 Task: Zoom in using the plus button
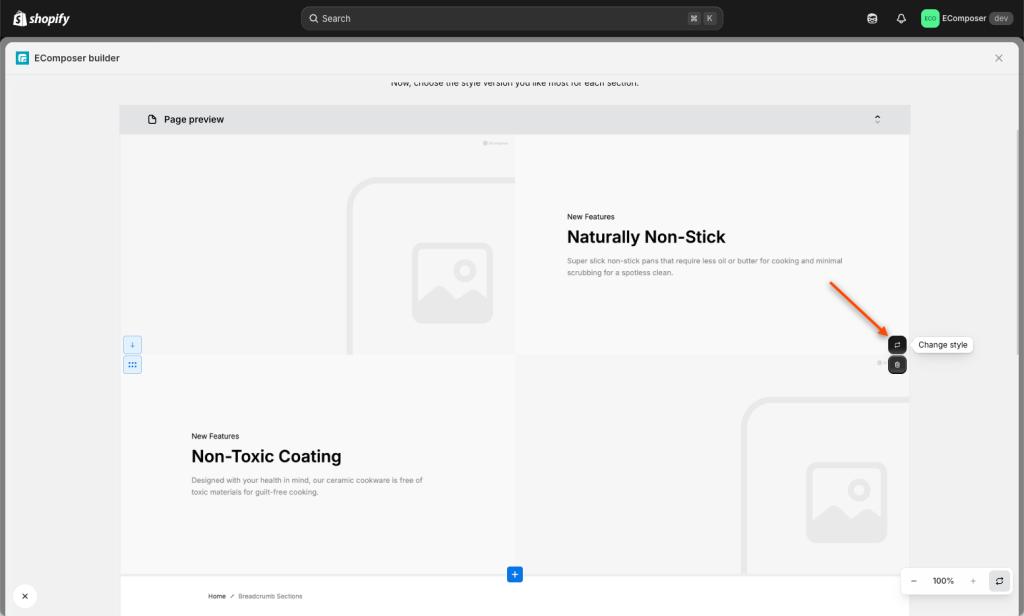coord(973,581)
